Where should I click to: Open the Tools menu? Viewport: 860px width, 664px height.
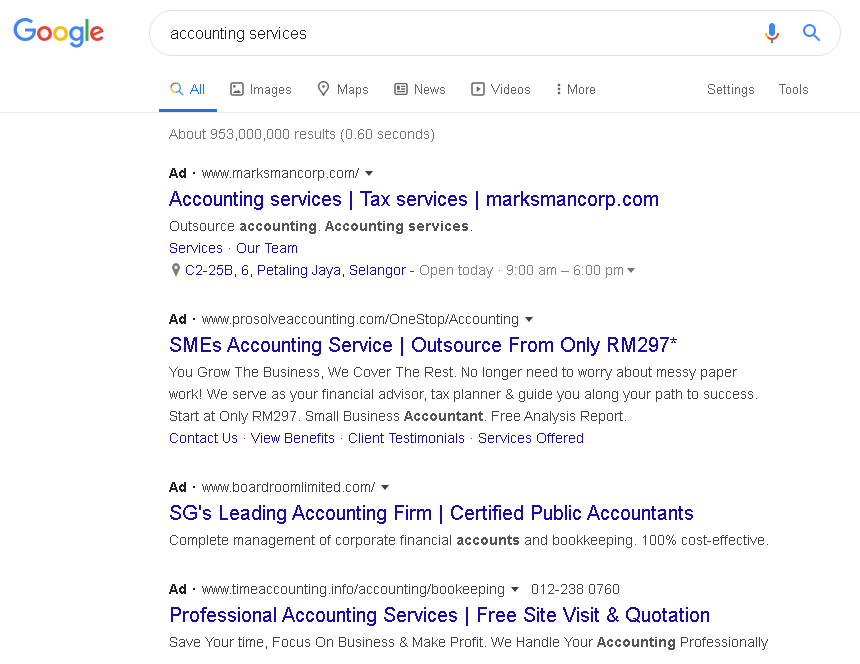click(793, 89)
